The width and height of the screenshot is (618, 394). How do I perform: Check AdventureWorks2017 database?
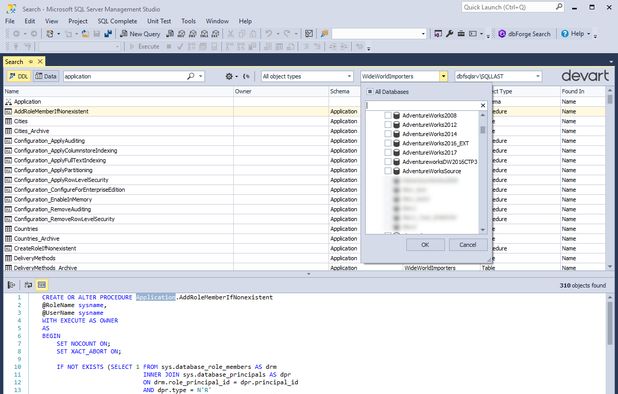(x=388, y=152)
